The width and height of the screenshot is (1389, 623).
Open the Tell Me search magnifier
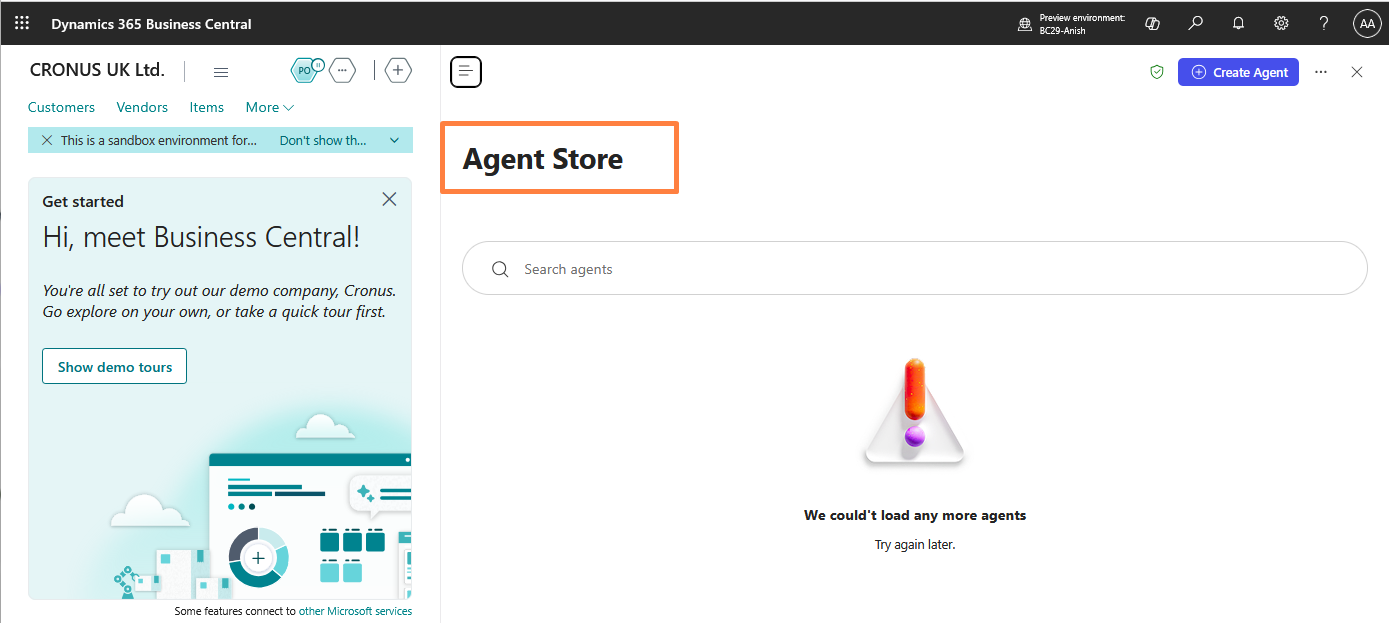click(1195, 23)
